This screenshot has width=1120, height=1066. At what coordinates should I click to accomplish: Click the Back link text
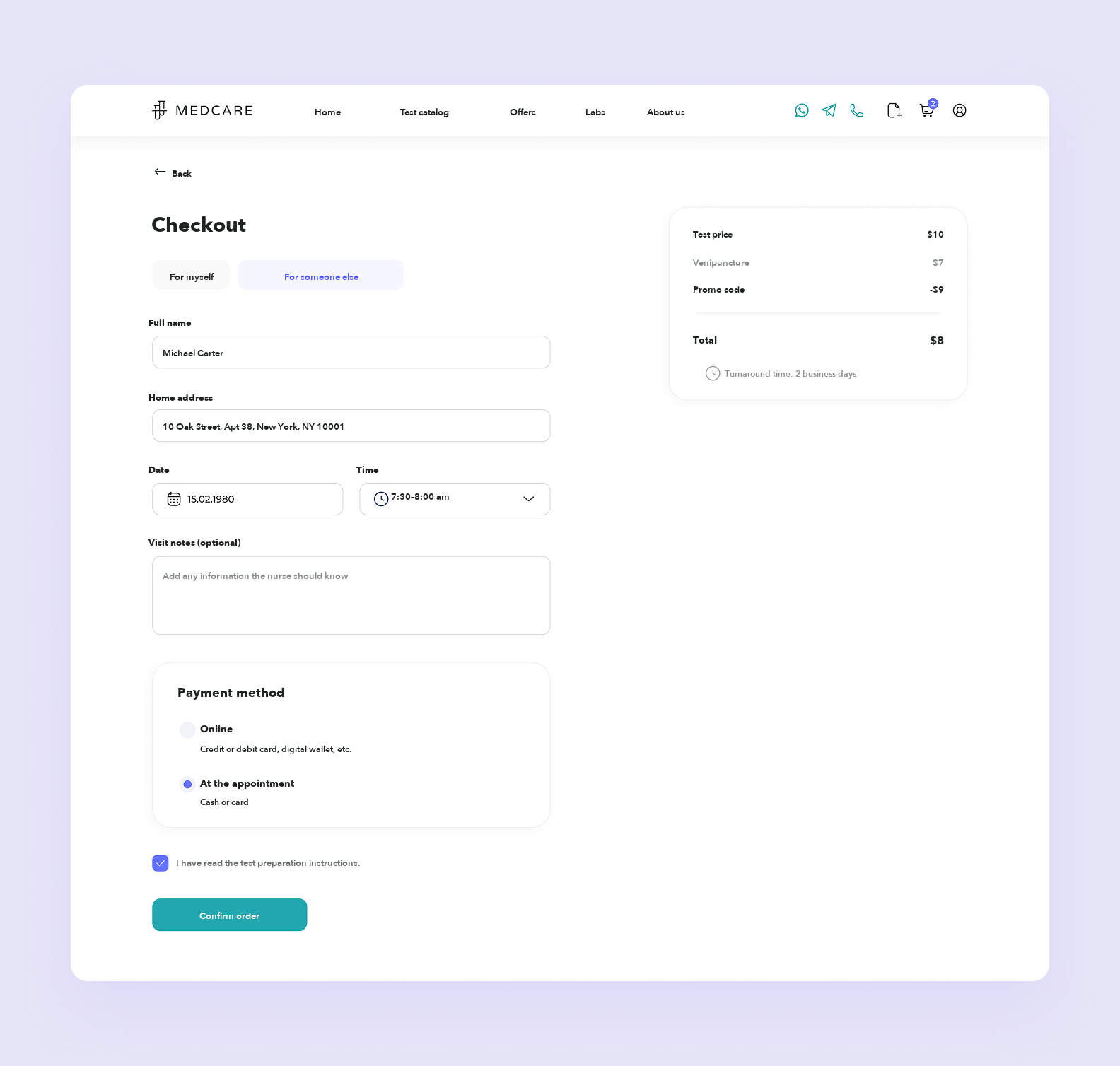coord(182,174)
